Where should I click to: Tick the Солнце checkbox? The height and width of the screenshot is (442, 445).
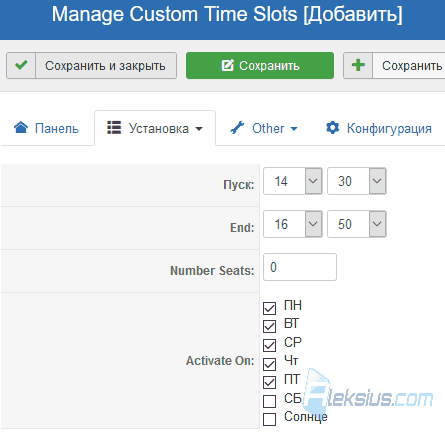coord(269,419)
